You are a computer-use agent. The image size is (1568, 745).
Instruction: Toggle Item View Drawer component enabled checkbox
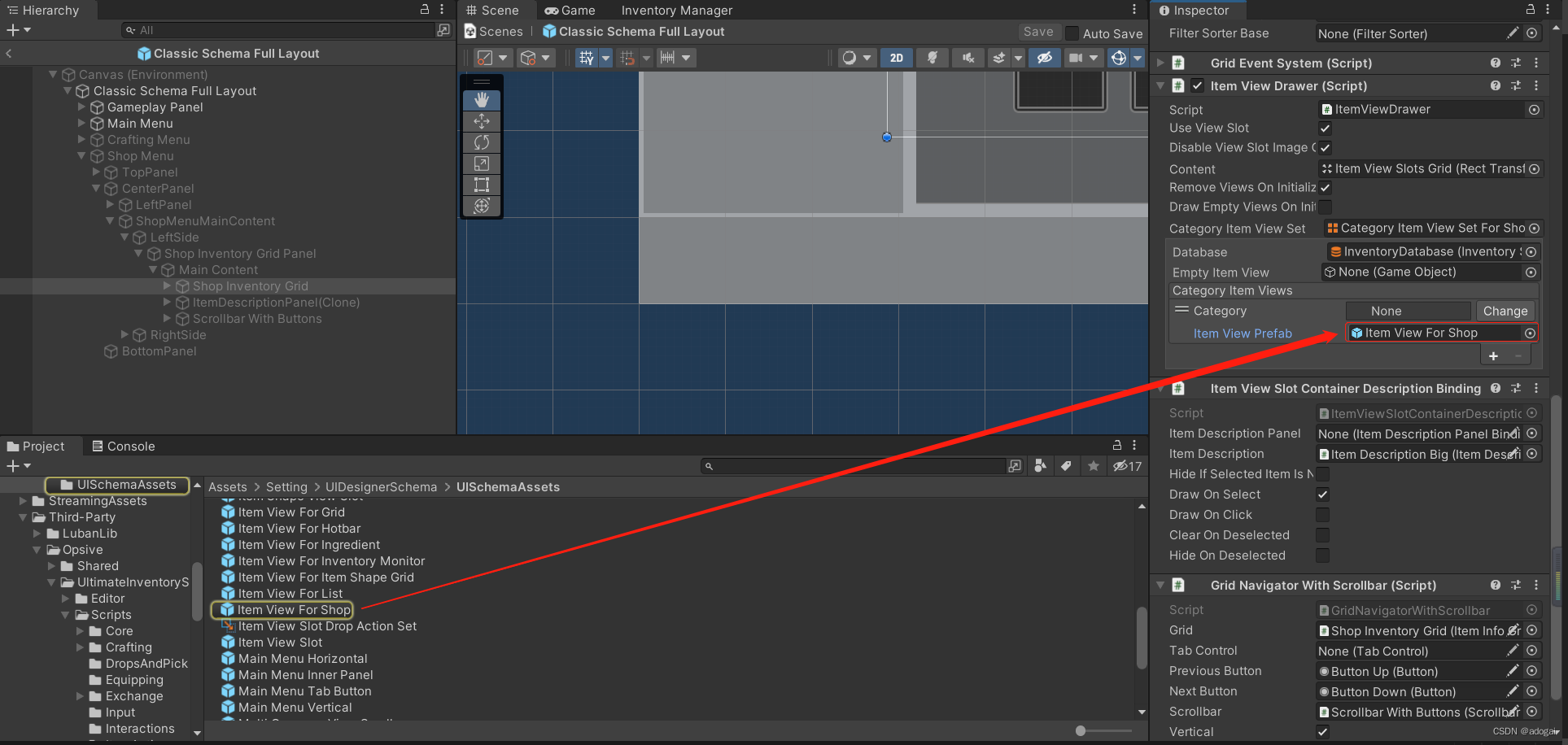tap(1197, 85)
